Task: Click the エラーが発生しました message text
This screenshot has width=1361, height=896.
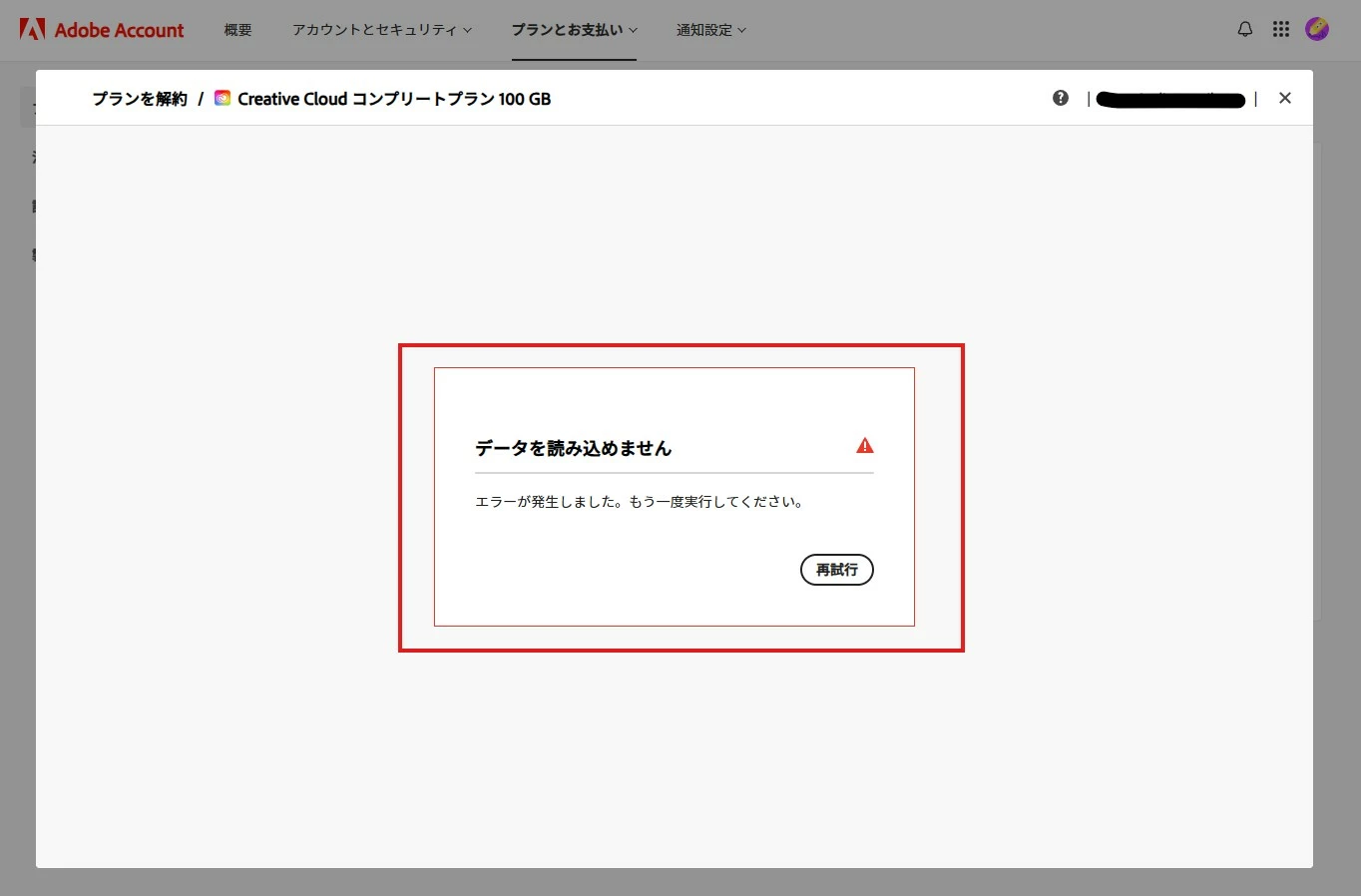Action: 640,502
